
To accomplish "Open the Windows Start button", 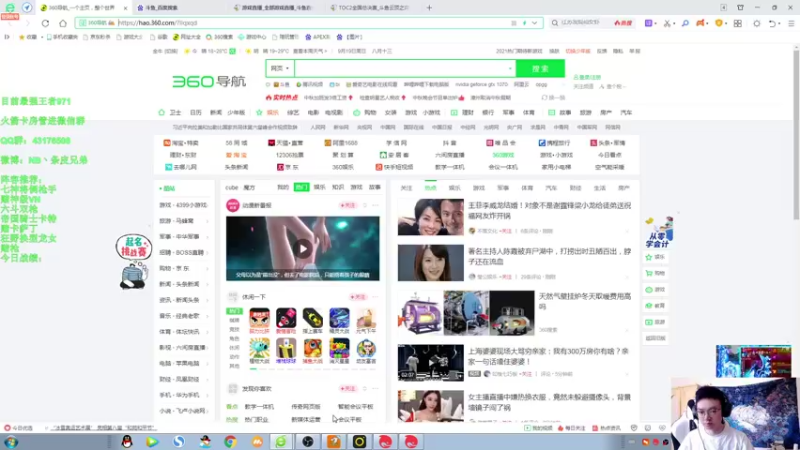I will [11, 442].
